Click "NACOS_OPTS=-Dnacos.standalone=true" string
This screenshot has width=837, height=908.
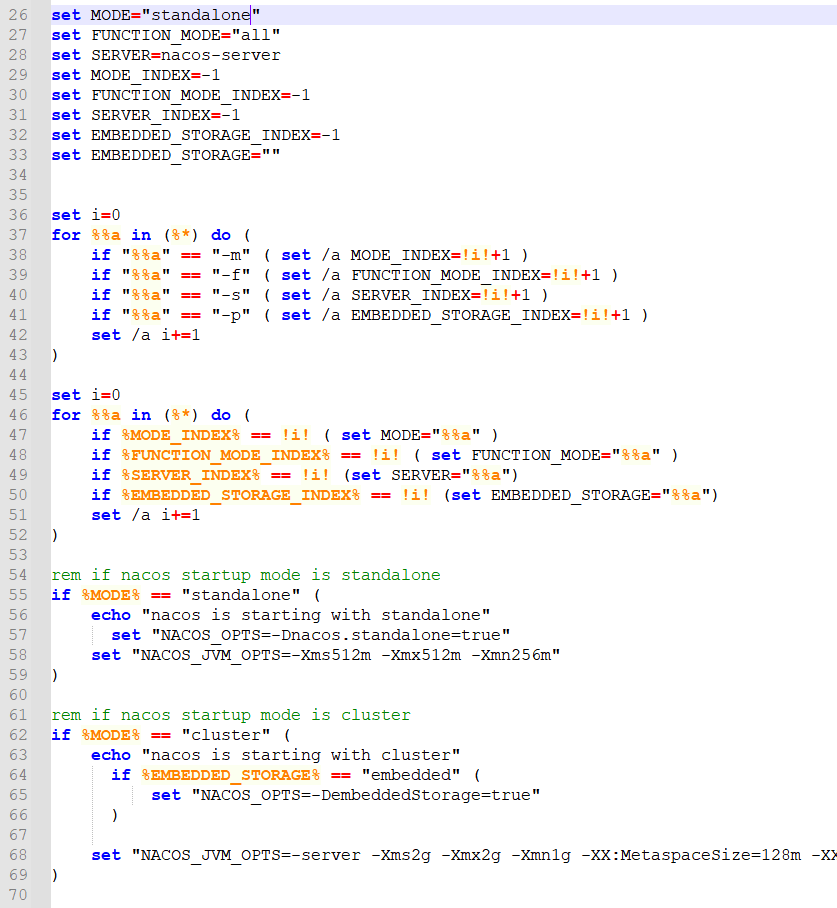tap(330, 635)
